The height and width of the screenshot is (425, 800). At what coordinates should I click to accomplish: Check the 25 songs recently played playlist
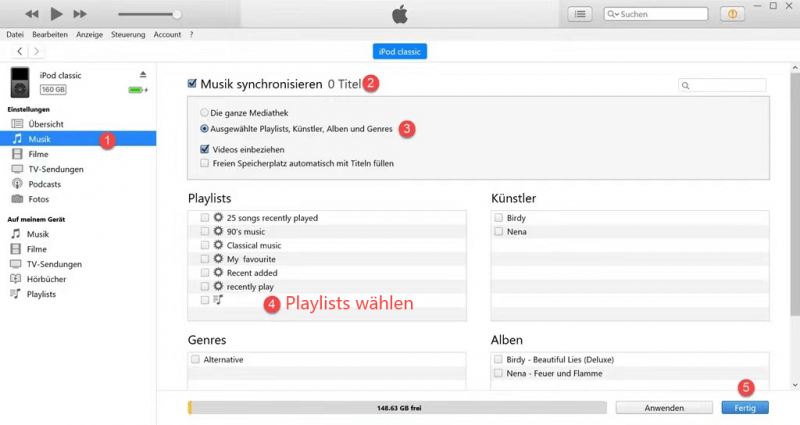205,218
